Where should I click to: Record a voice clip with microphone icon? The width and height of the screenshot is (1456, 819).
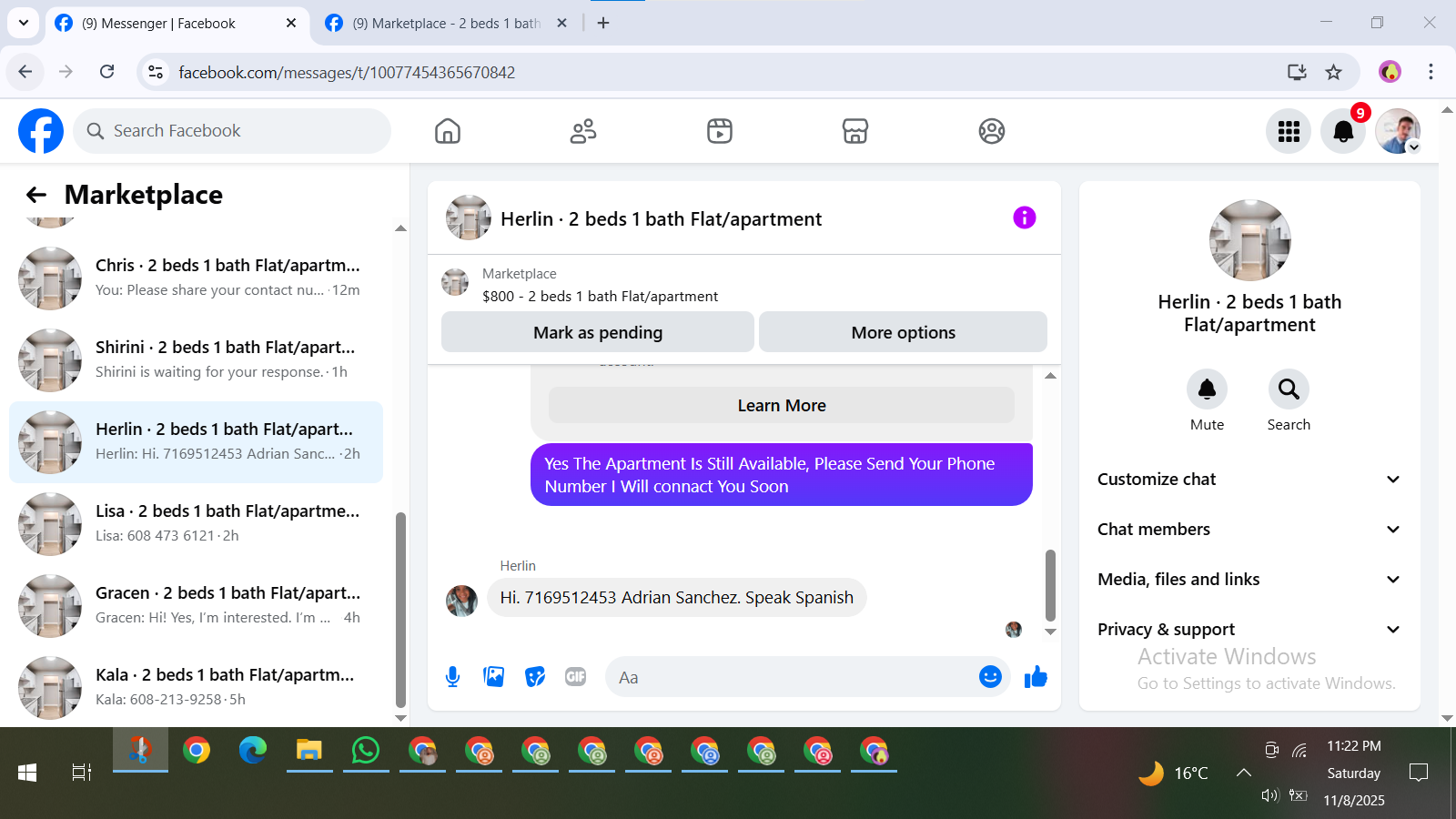[453, 677]
